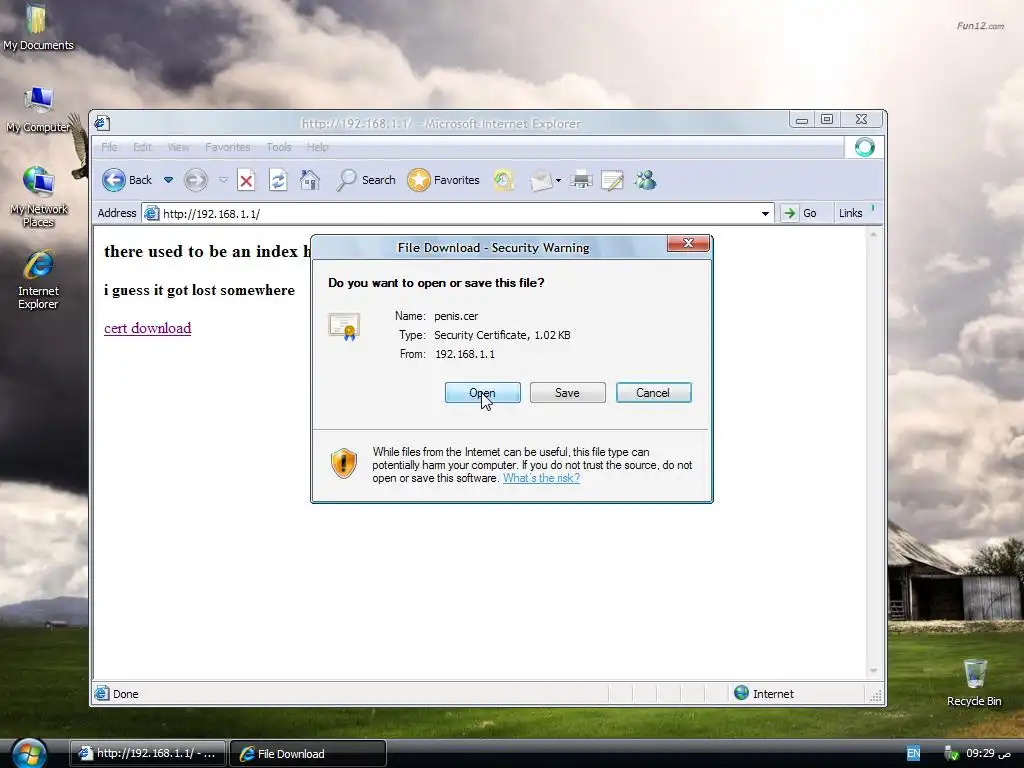Open the Start menu orb
The height and width of the screenshot is (768, 1024).
pos(29,753)
